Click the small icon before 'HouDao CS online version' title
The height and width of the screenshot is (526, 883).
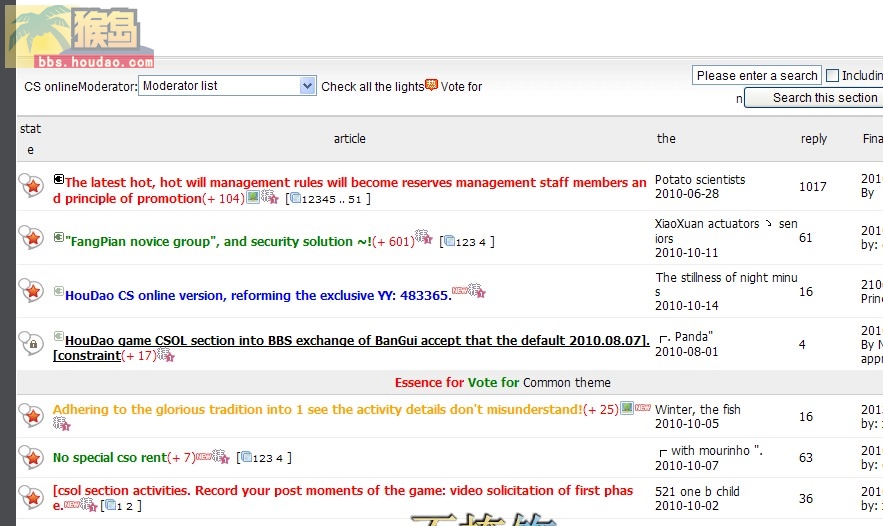59,291
